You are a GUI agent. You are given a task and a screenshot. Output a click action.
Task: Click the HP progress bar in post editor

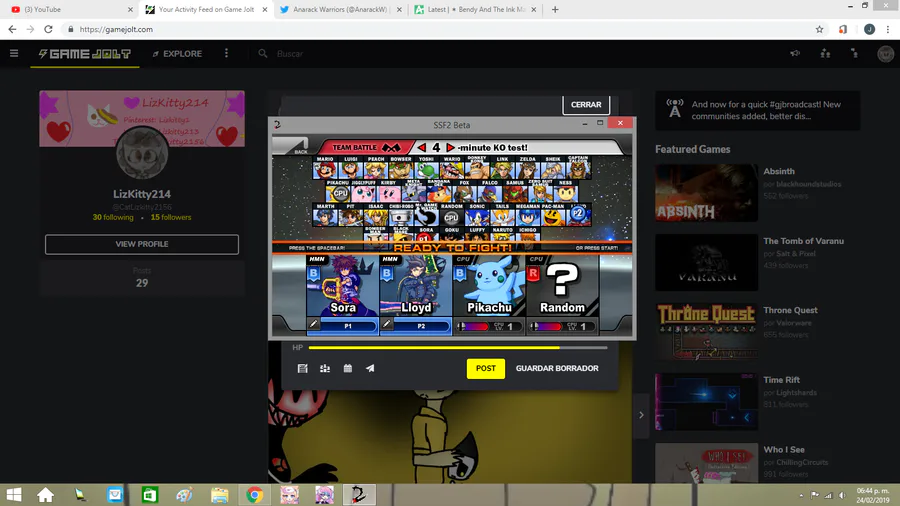[x=457, y=348]
